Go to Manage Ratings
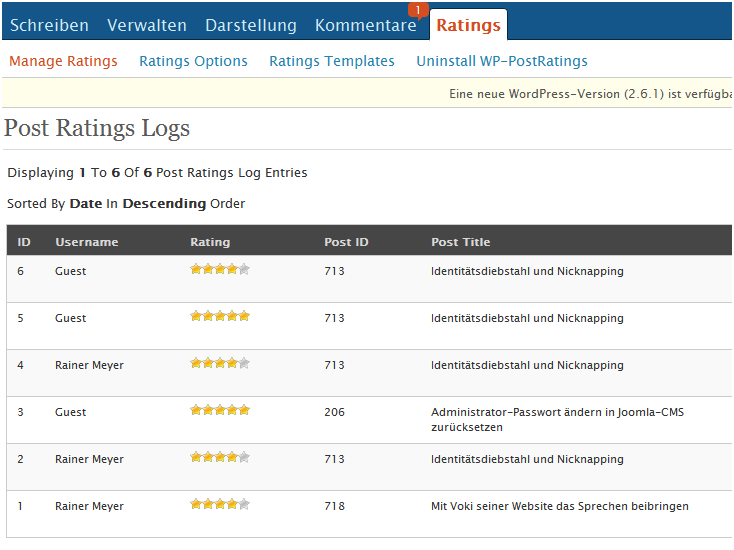Screen dimensions: 734x550 click(63, 61)
